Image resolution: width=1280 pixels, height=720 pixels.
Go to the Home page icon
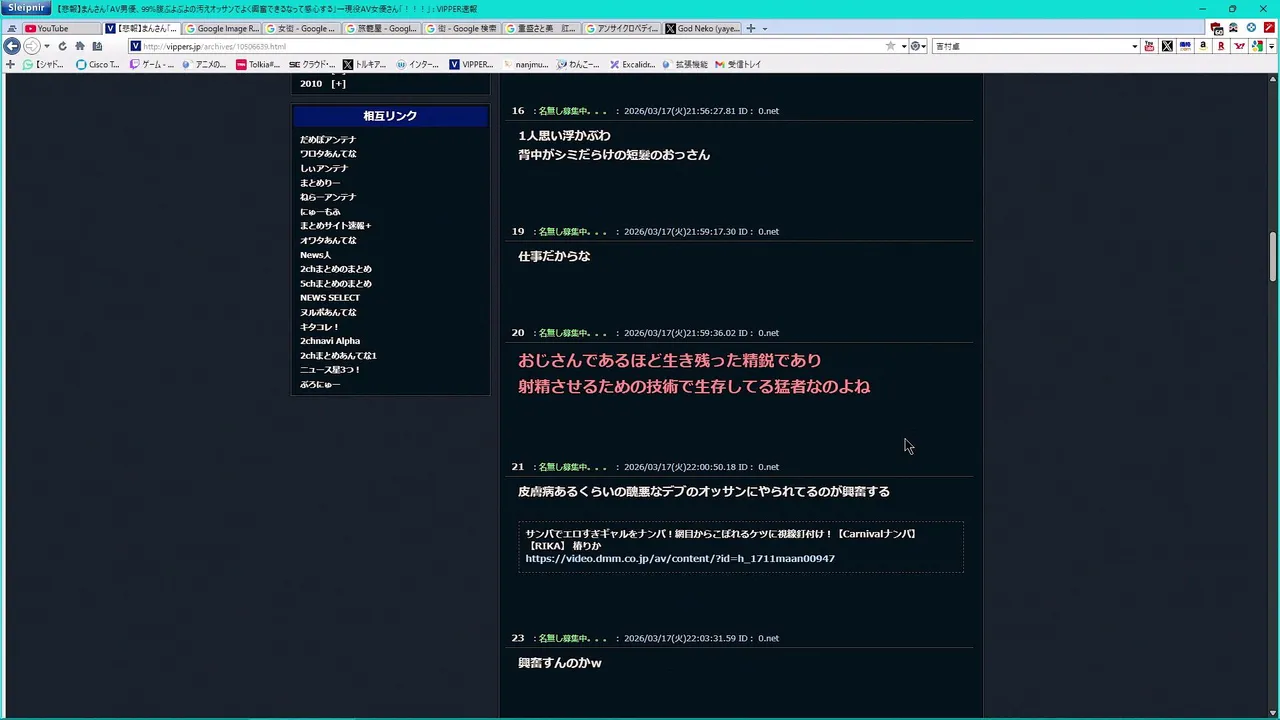click(80, 46)
